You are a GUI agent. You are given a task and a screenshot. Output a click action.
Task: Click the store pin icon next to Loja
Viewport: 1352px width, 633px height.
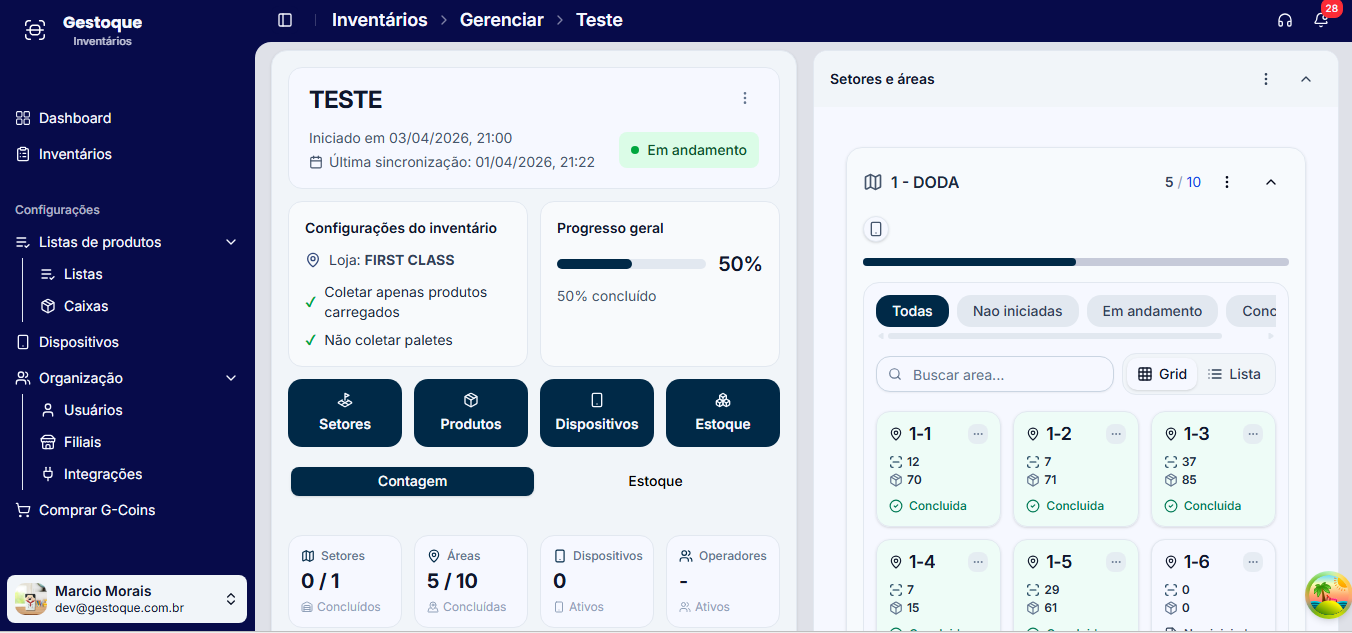pyautogui.click(x=313, y=260)
